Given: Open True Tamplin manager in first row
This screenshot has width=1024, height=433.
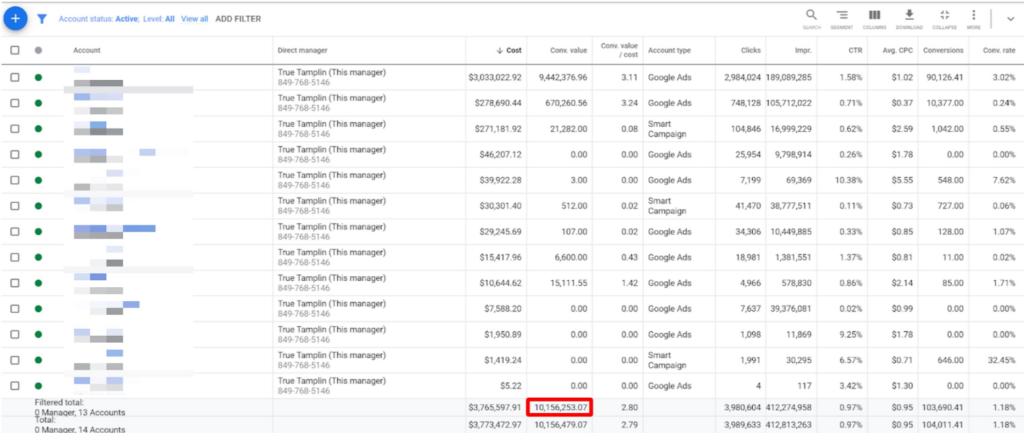Looking at the screenshot, I should coord(332,72).
